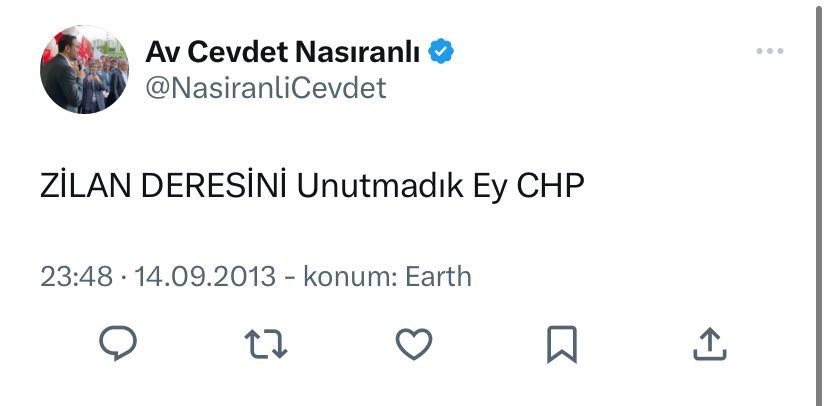The height and width of the screenshot is (406, 828).
Task: Share the tweet via upload arrow icon
Action: click(x=708, y=344)
